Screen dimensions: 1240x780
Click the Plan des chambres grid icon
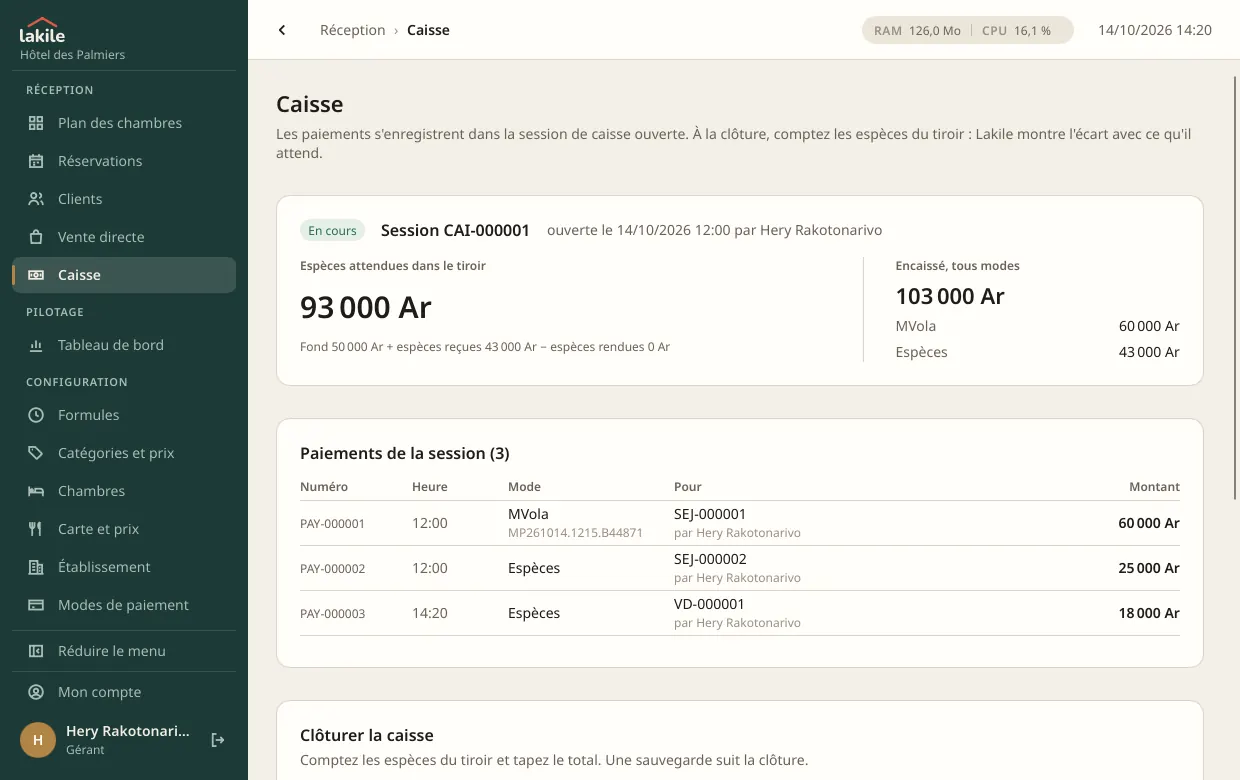point(36,123)
